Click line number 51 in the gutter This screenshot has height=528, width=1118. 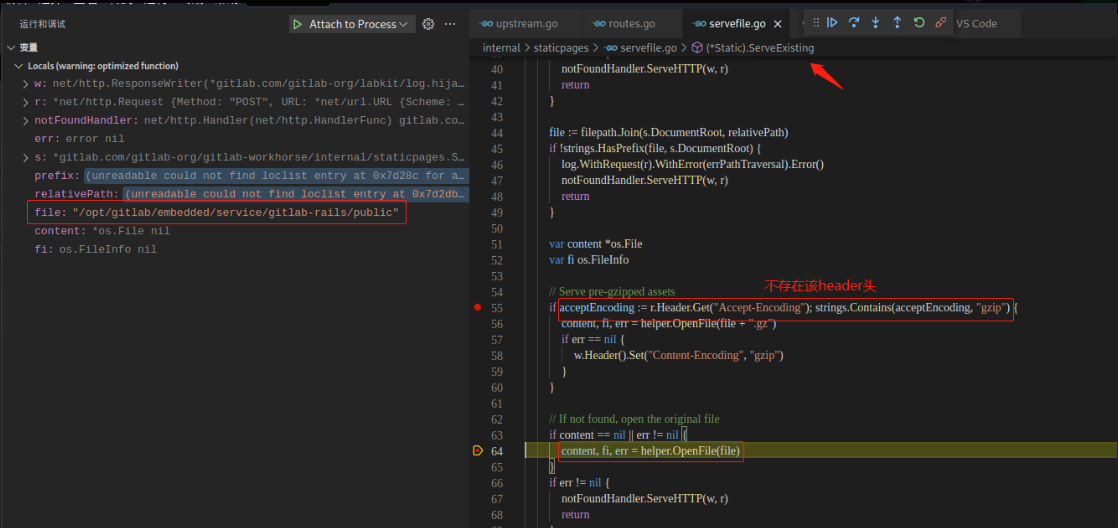[x=497, y=244]
